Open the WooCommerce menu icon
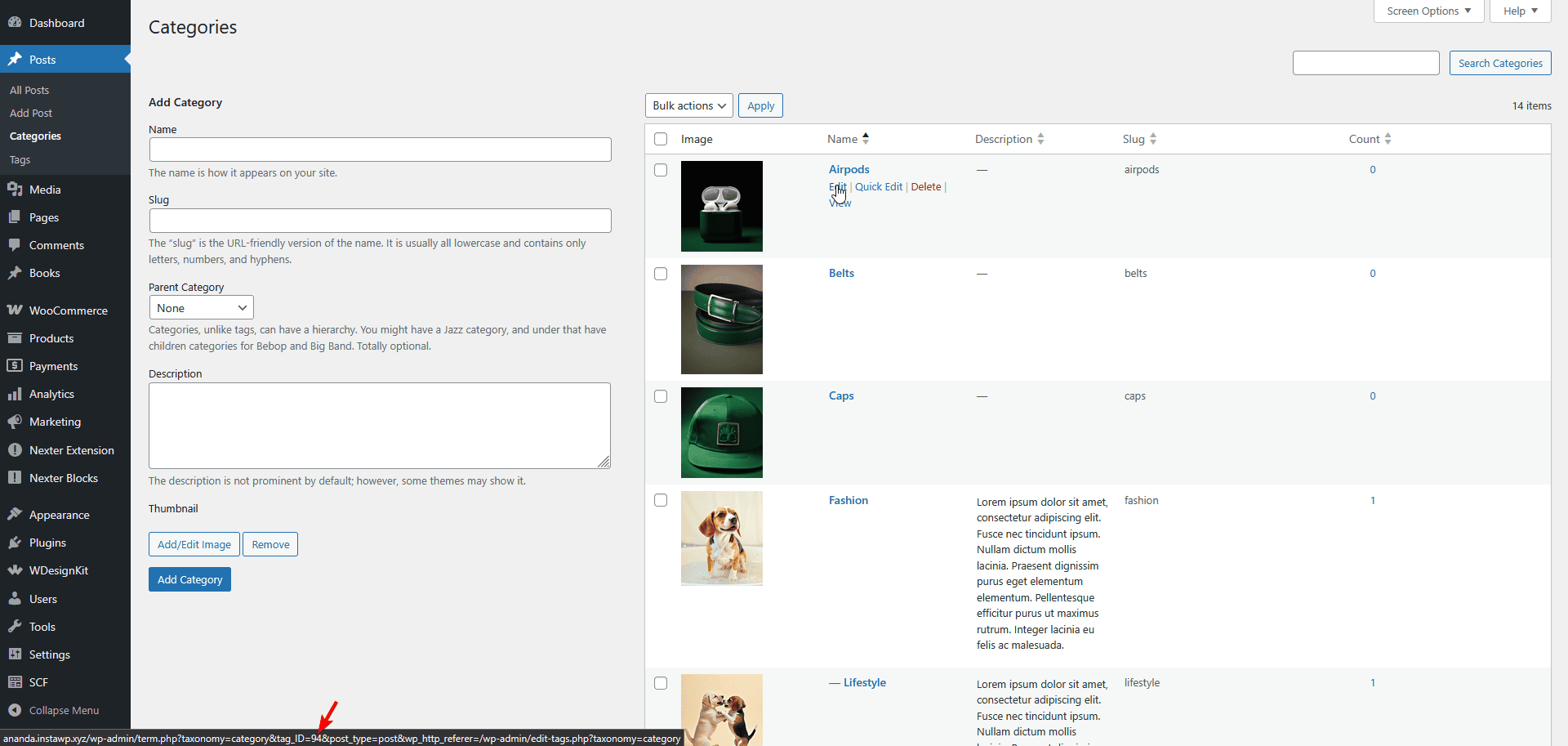Viewport: 1568px width, 746px height. coord(16,310)
